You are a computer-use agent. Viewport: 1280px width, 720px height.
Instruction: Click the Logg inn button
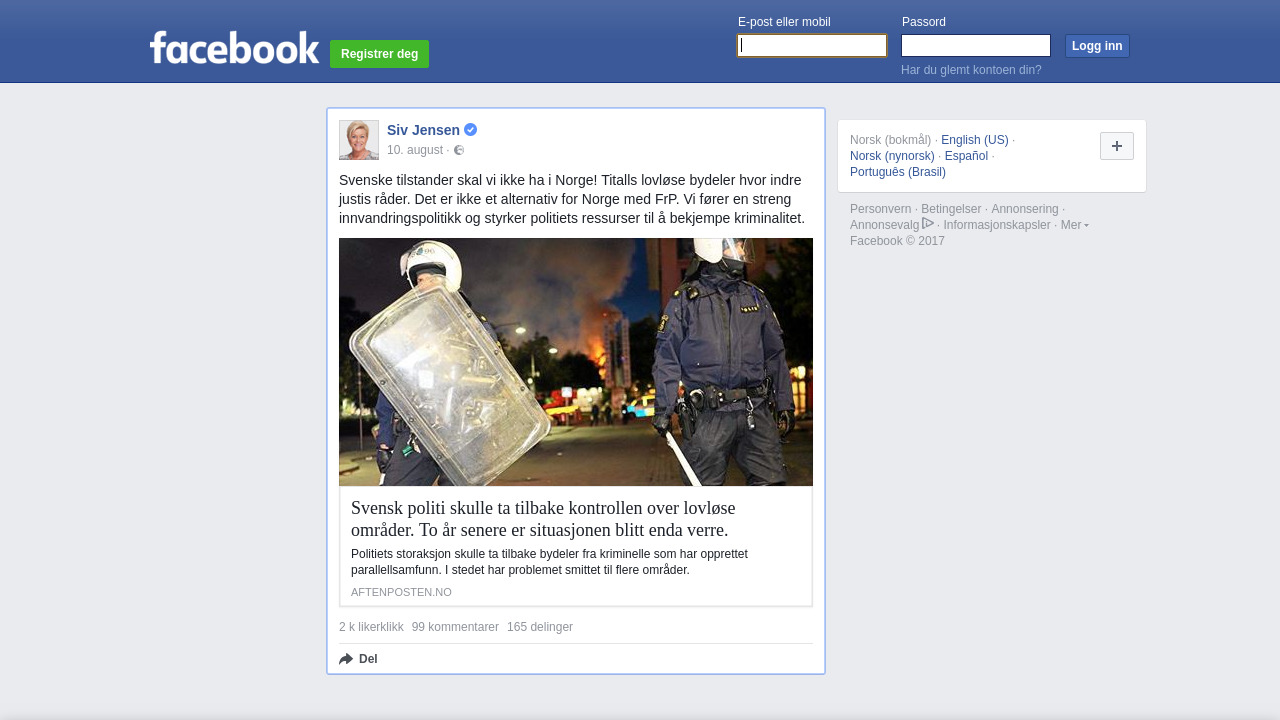coord(1097,46)
